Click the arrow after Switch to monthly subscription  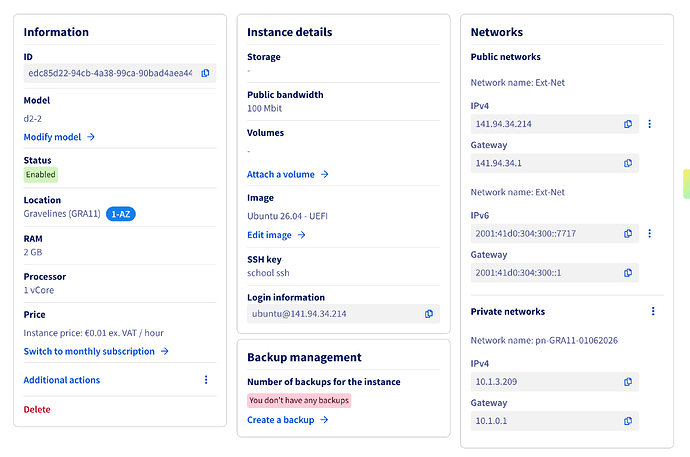click(165, 351)
